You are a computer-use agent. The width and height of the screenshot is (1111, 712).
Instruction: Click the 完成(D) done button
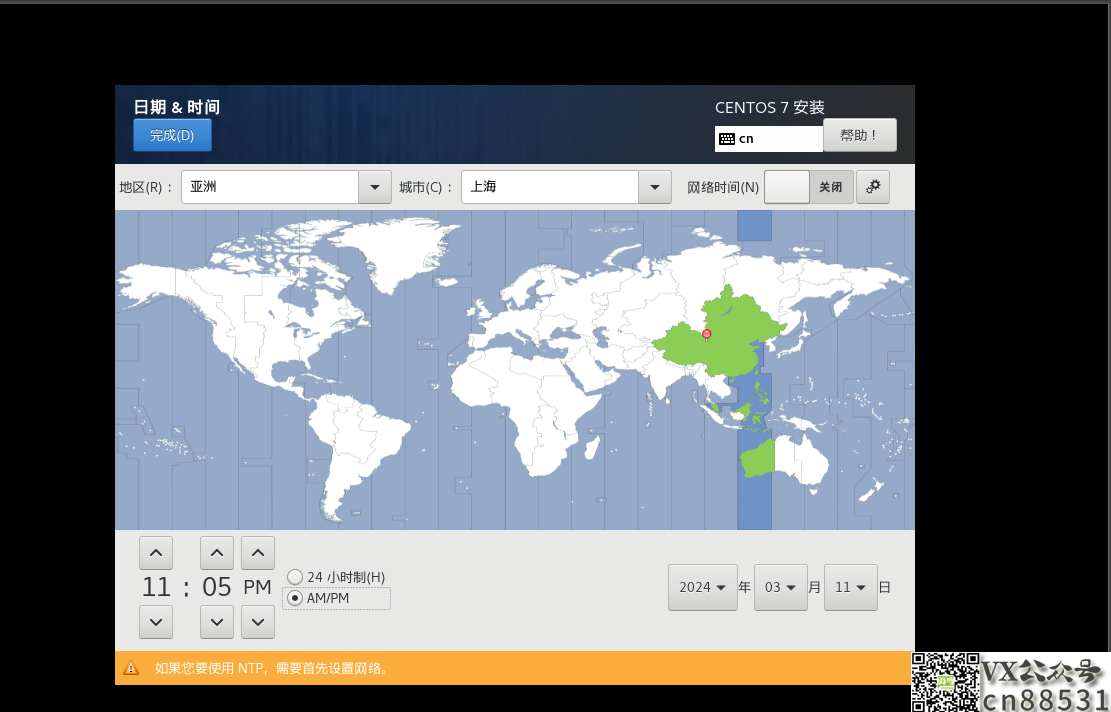click(x=172, y=135)
